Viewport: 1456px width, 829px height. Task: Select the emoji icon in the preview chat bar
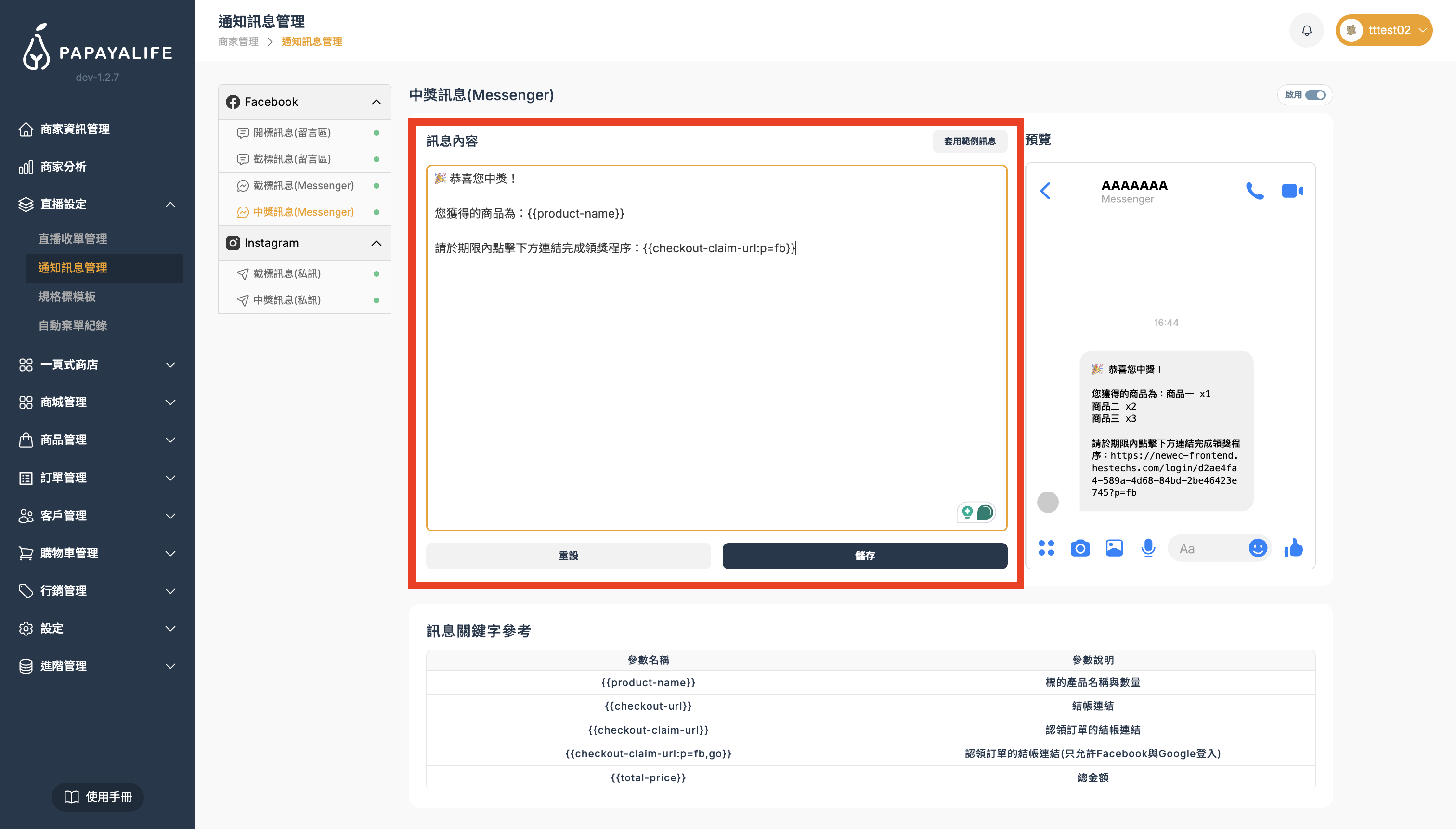point(1258,548)
